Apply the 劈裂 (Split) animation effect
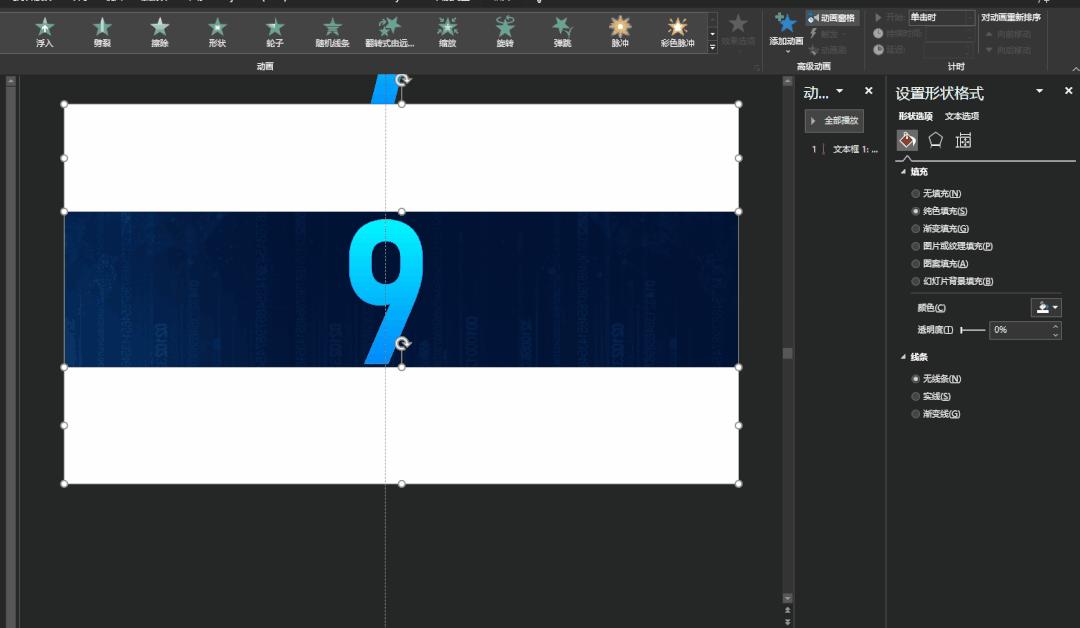Image resolution: width=1080 pixels, height=628 pixels. click(102, 31)
